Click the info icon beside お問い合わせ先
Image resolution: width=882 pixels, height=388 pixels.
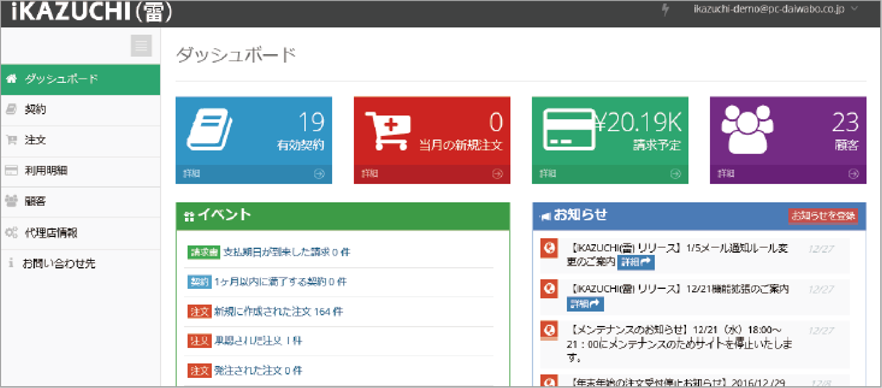tap(11, 263)
